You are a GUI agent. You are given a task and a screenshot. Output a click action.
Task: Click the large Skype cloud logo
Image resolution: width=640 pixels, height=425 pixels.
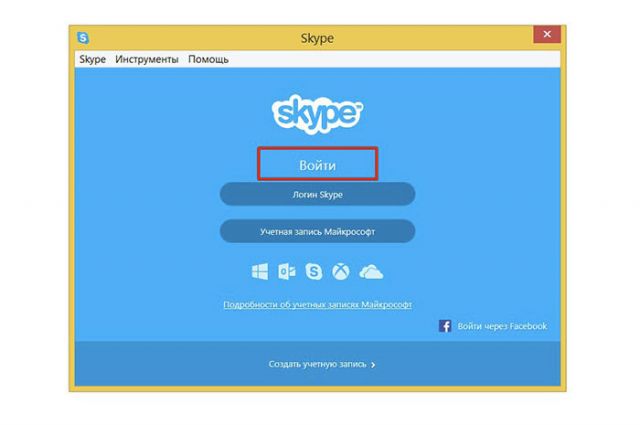pyautogui.click(x=317, y=114)
